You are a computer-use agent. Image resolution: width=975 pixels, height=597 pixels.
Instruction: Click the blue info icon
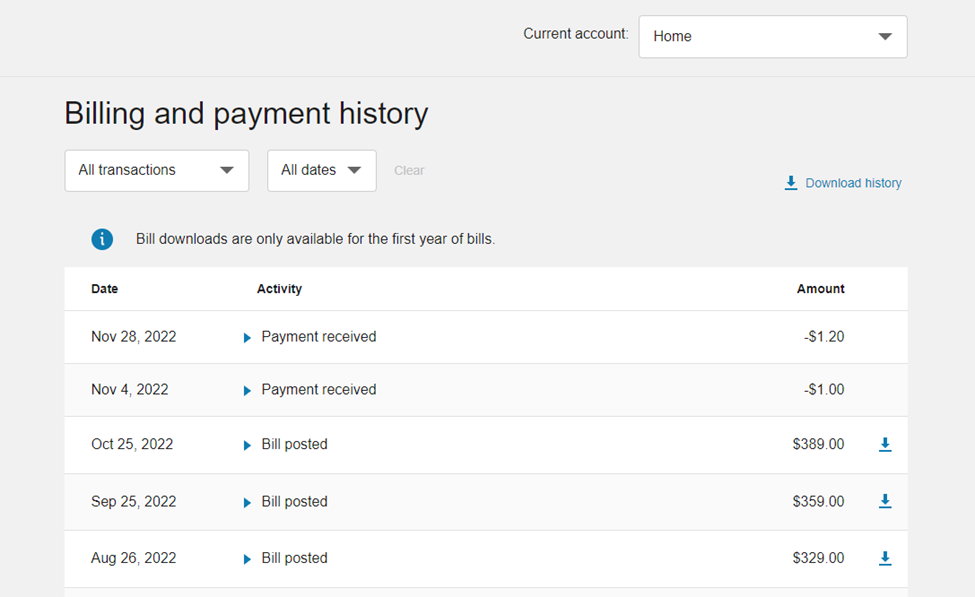[x=102, y=239]
